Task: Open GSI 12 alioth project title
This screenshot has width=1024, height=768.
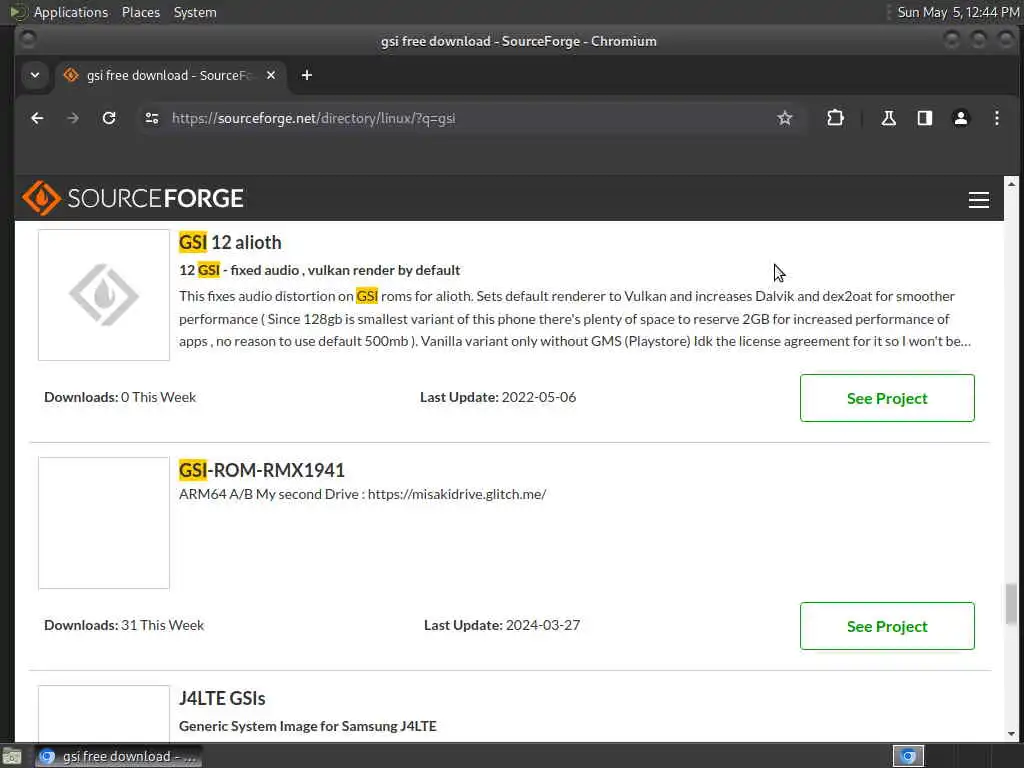Action: (x=230, y=242)
